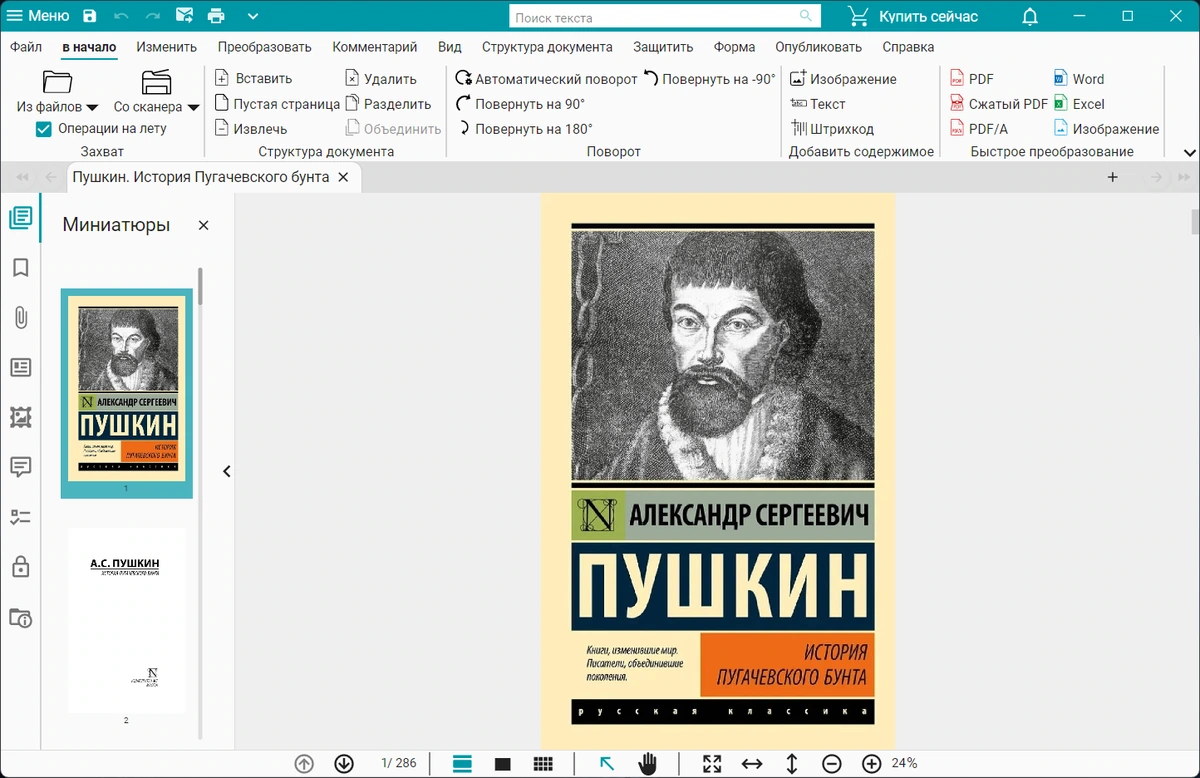Click Автоматический поворот
The height and width of the screenshot is (778, 1200).
546,78
